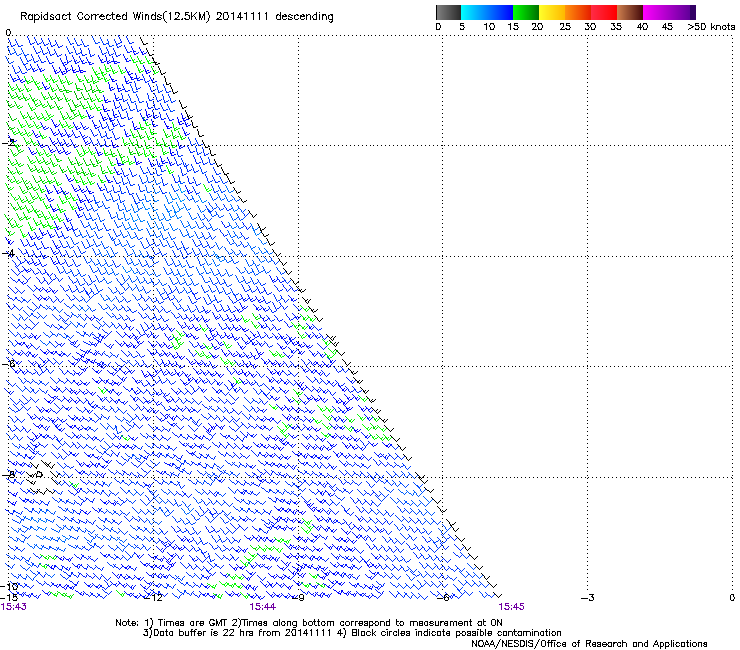Click the red 30-35 knots color segment

coord(604,12)
